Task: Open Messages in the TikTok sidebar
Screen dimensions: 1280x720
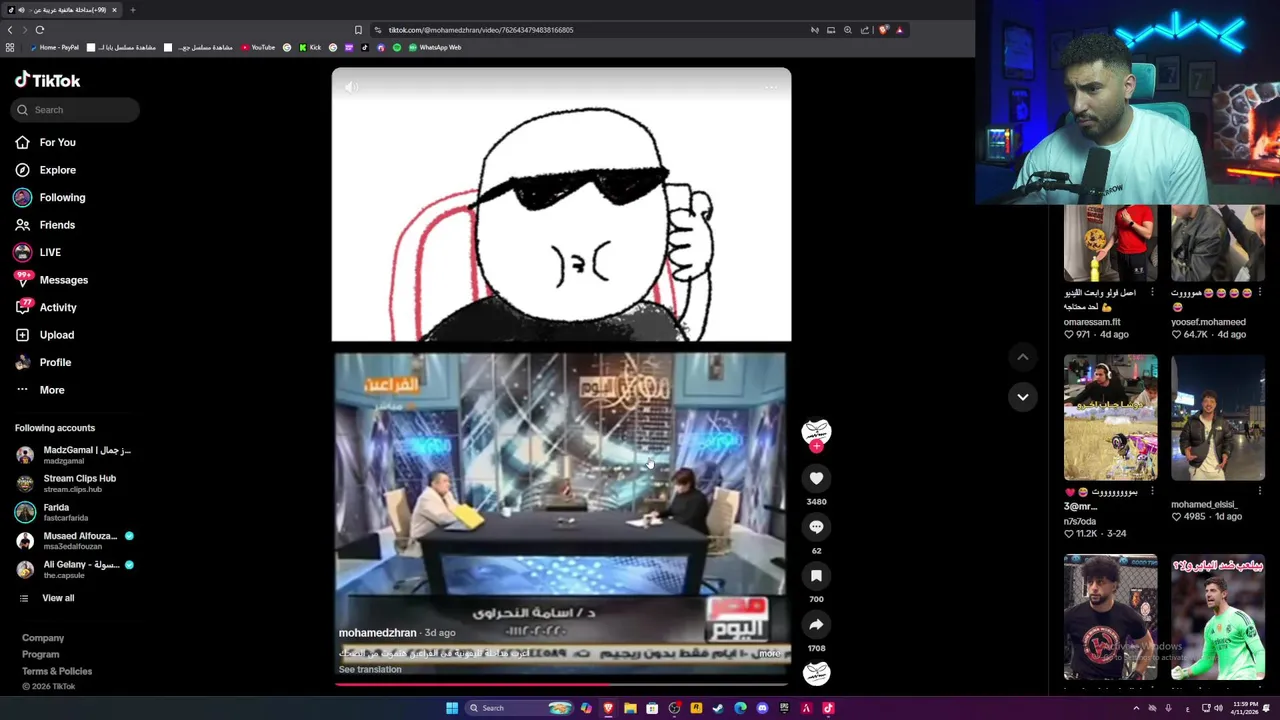Action: (51, 280)
